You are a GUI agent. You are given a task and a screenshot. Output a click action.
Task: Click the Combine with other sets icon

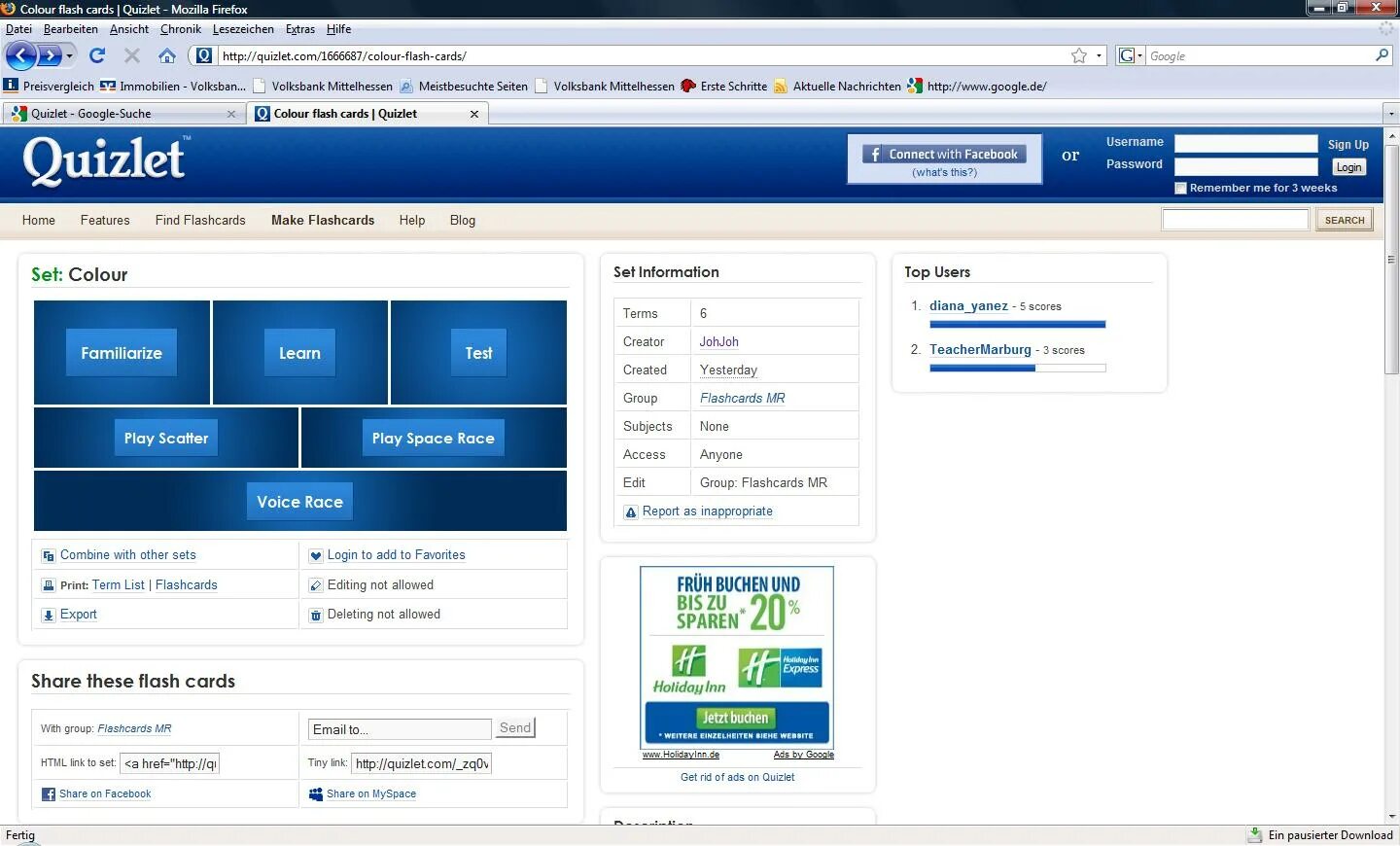[49, 556]
